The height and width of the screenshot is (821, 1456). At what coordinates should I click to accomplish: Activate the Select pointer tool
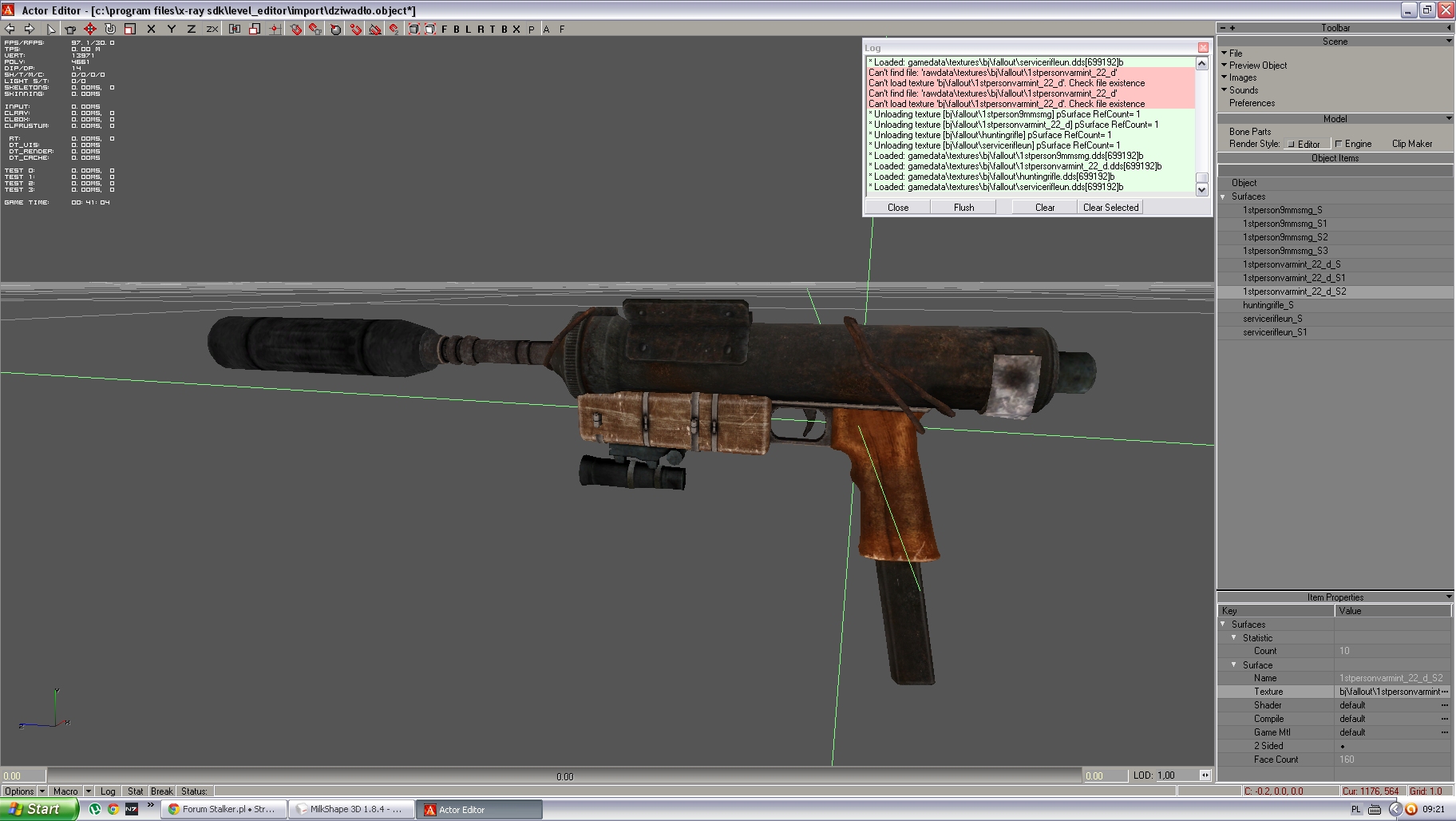pos(51,29)
